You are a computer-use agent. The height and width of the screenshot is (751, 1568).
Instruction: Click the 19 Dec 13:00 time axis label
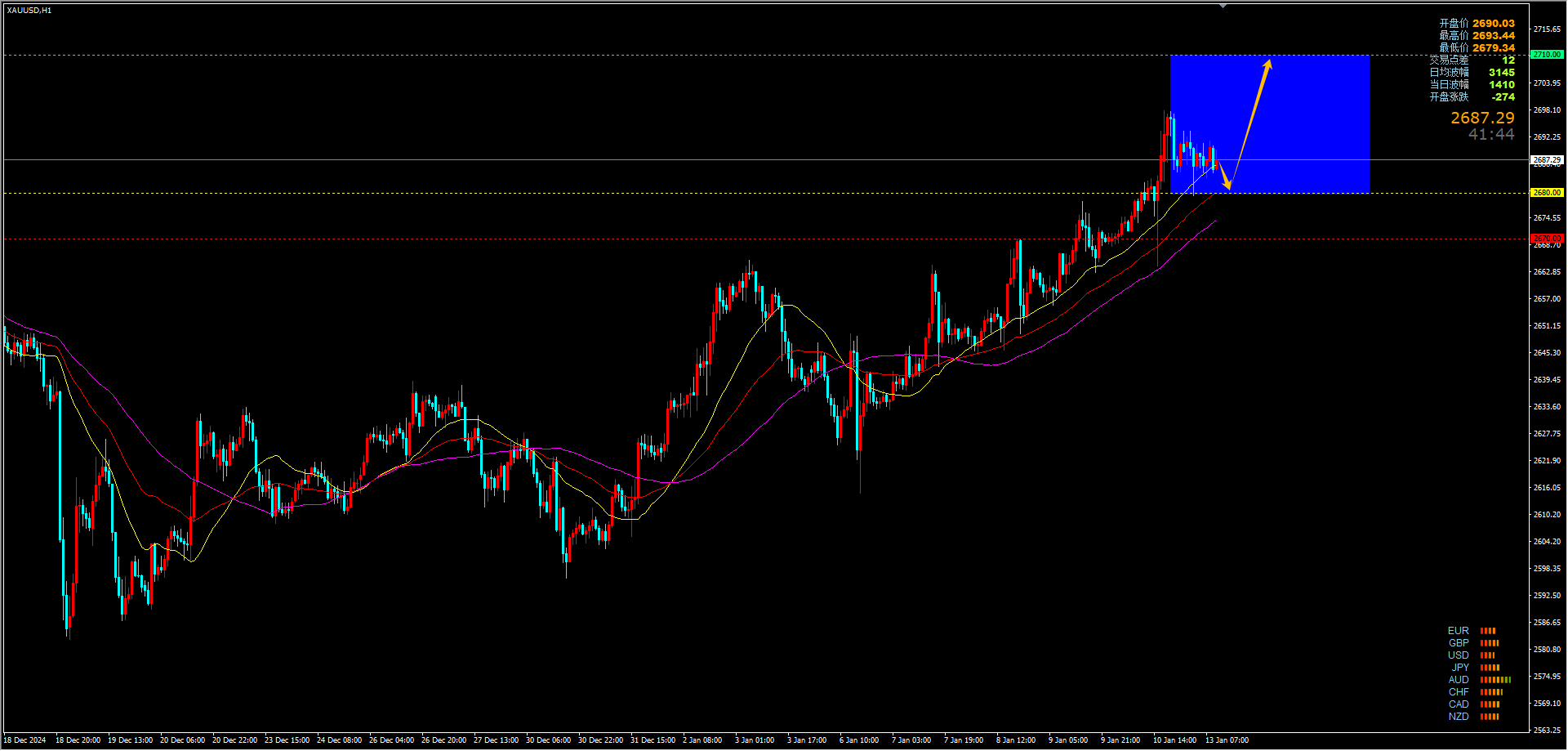pyautogui.click(x=130, y=740)
